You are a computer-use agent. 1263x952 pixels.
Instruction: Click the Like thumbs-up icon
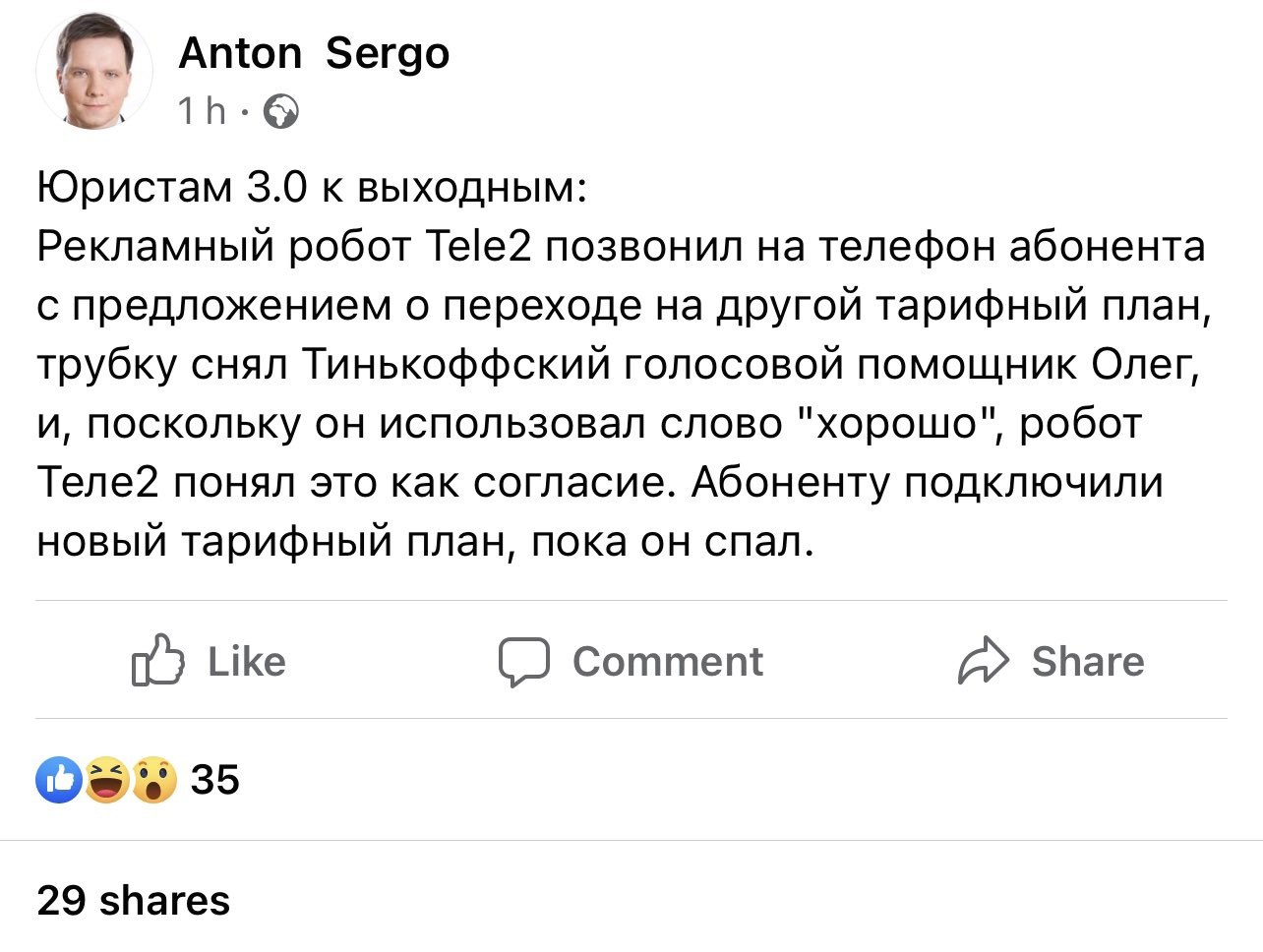click(158, 661)
